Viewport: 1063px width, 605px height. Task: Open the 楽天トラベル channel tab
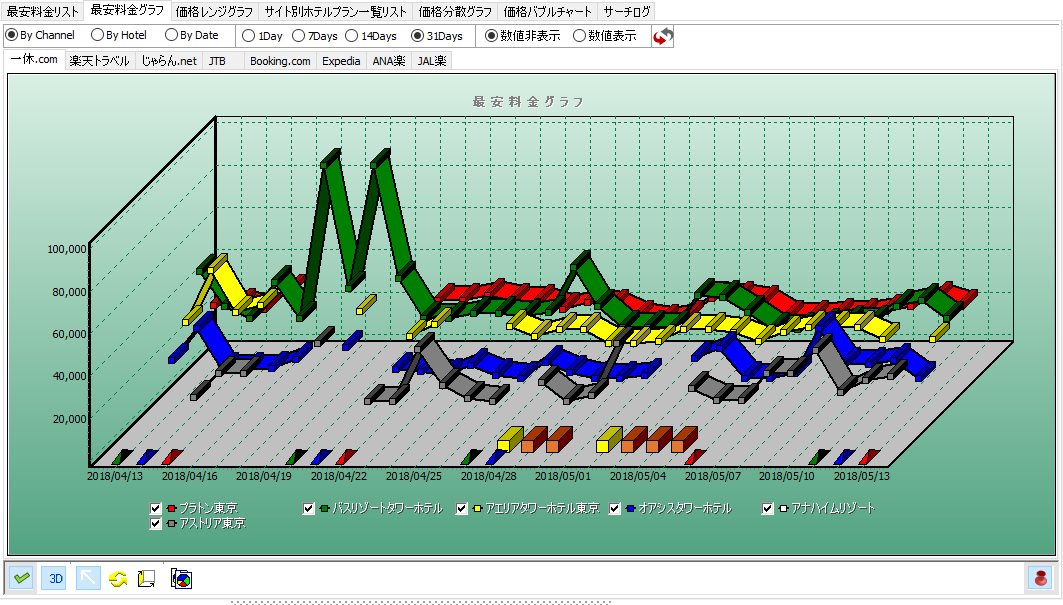click(x=99, y=61)
